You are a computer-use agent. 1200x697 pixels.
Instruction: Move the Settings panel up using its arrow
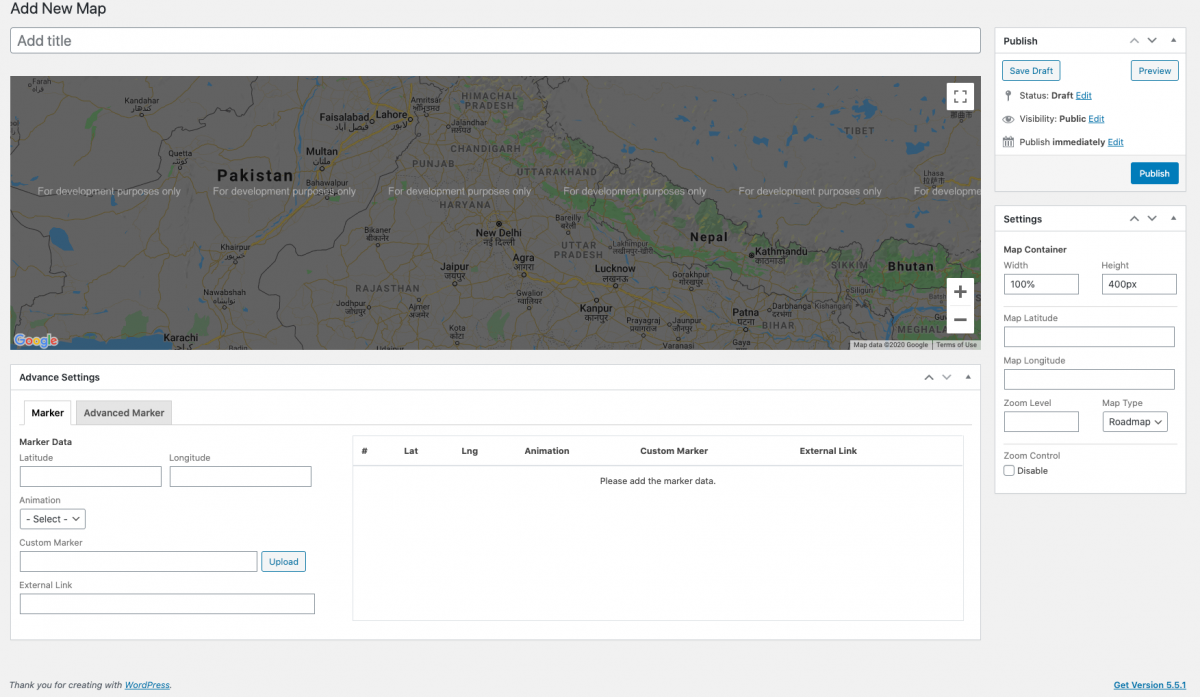pos(1134,218)
